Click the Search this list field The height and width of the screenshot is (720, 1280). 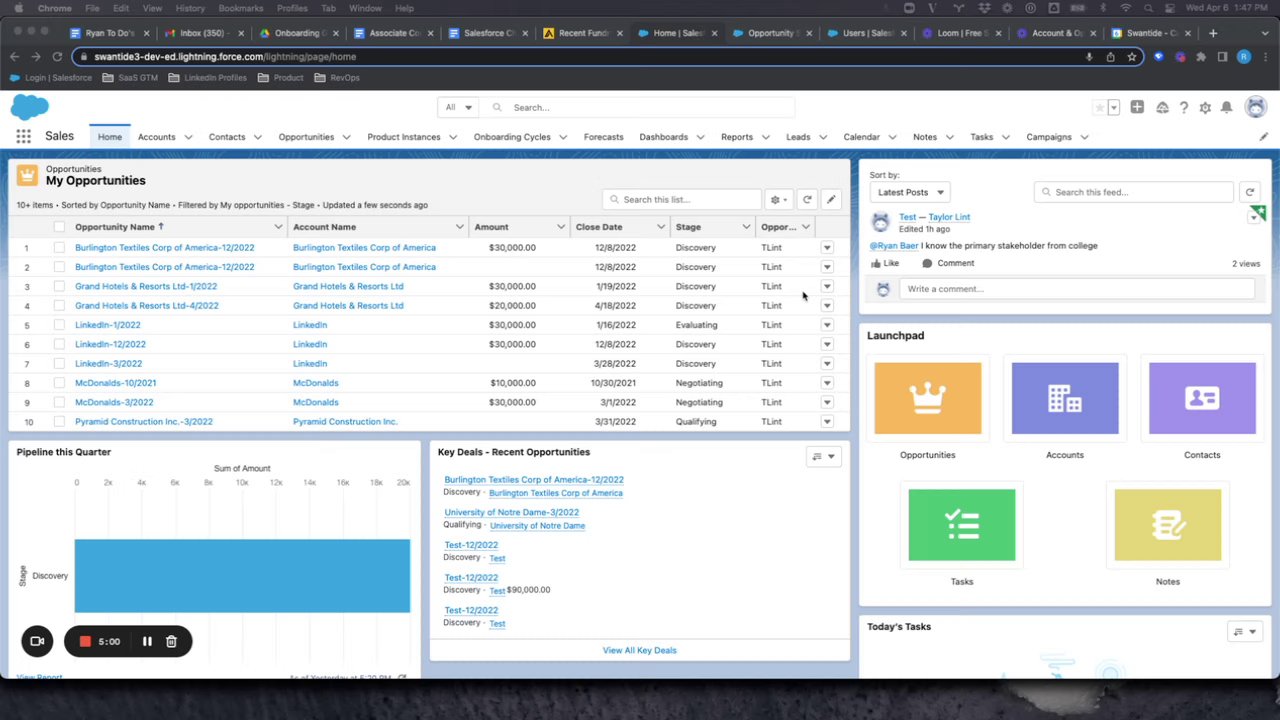[x=681, y=199]
